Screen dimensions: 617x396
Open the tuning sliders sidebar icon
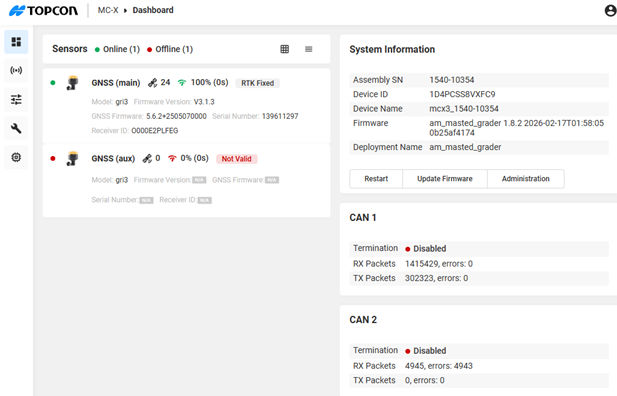coord(16,100)
